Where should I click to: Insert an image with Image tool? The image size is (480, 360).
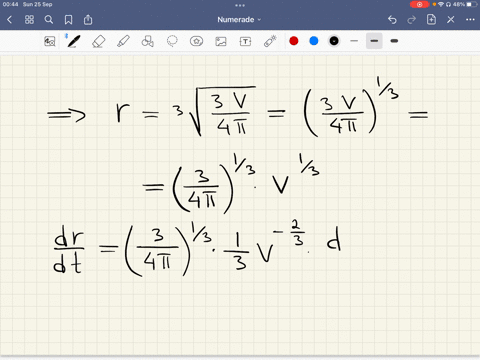[x=221, y=41]
